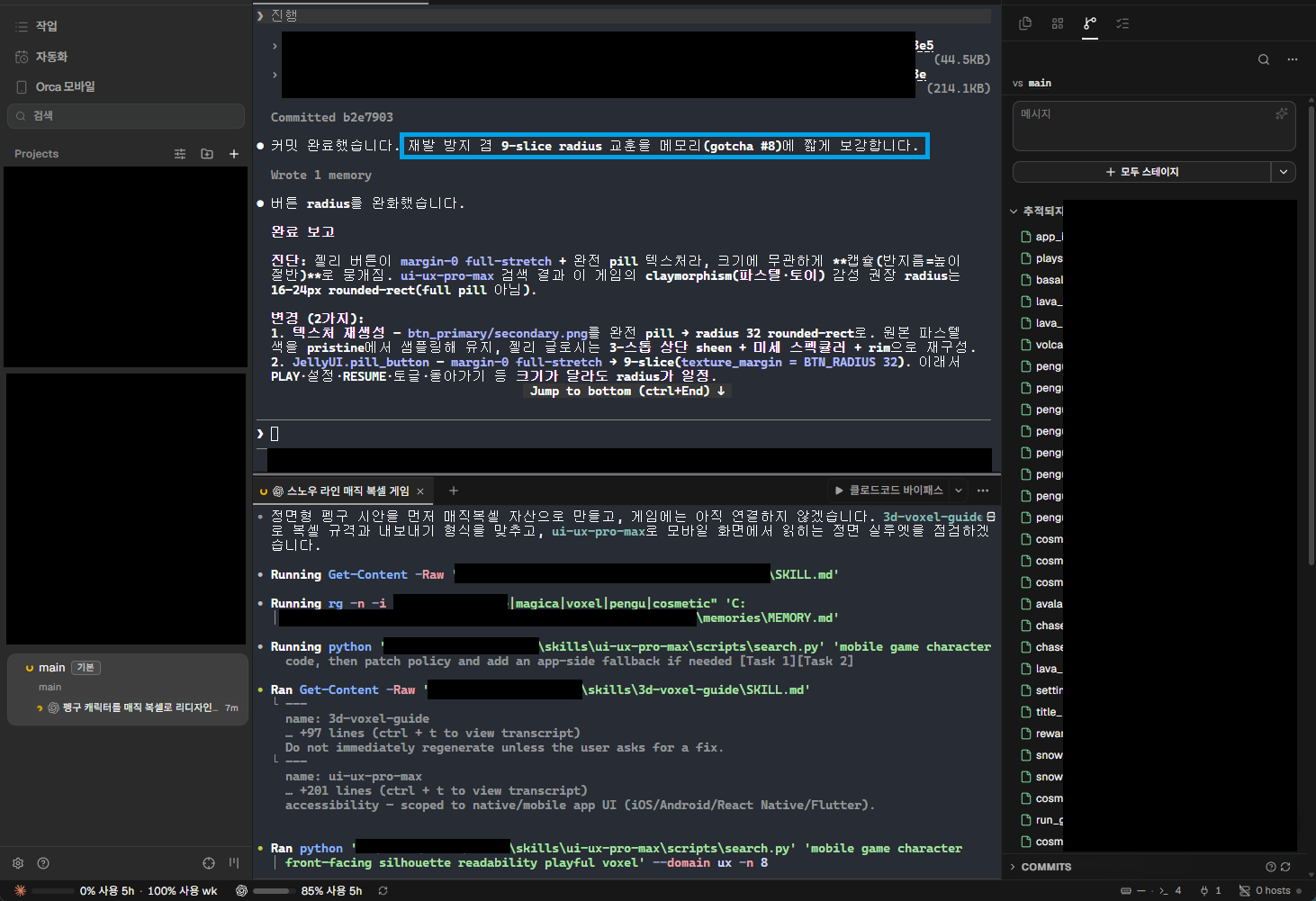Open the files explorer panel icon
The height and width of the screenshot is (901, 1316).
[x=1024, y=23]
